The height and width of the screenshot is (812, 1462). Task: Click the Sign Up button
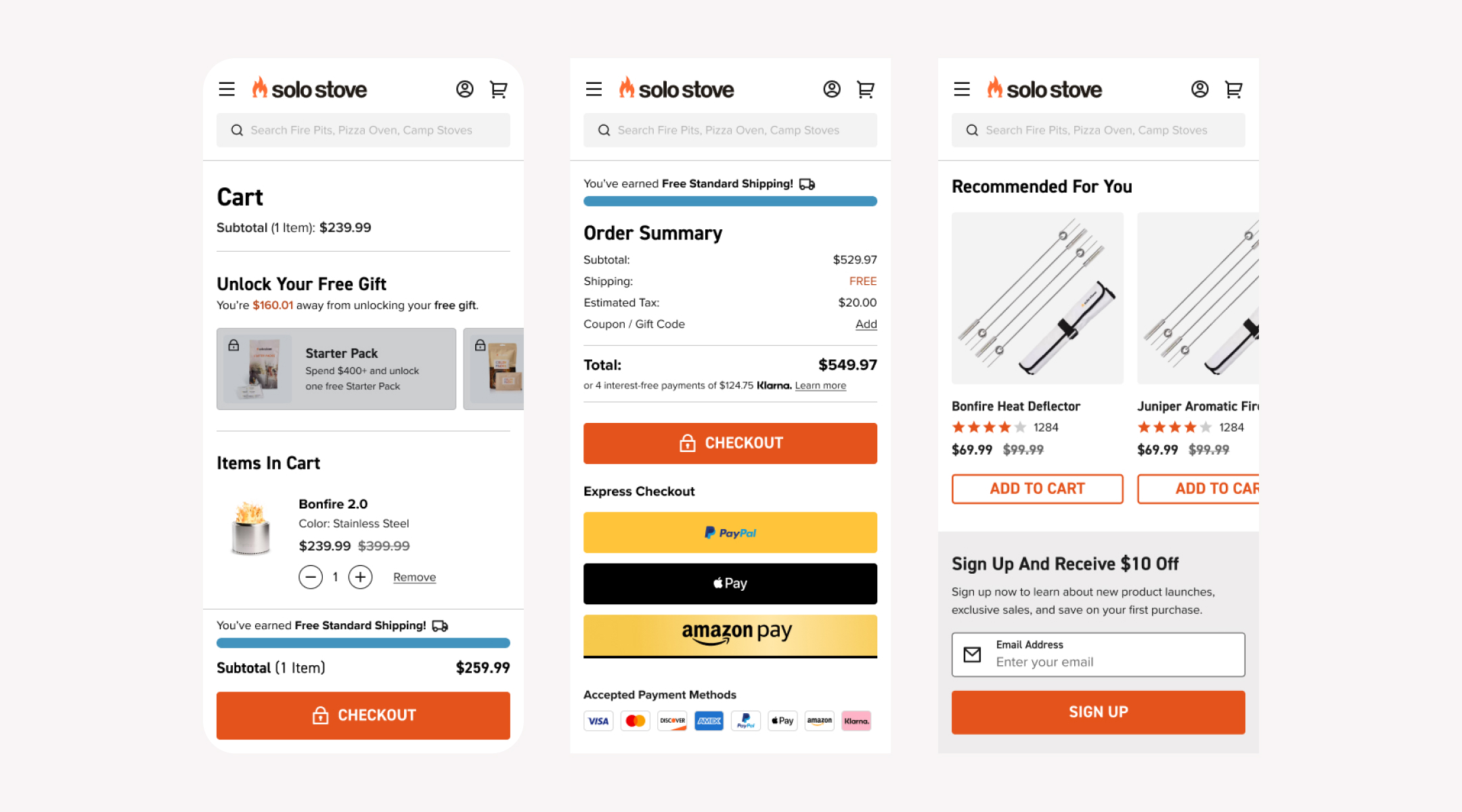(1098, 712)
